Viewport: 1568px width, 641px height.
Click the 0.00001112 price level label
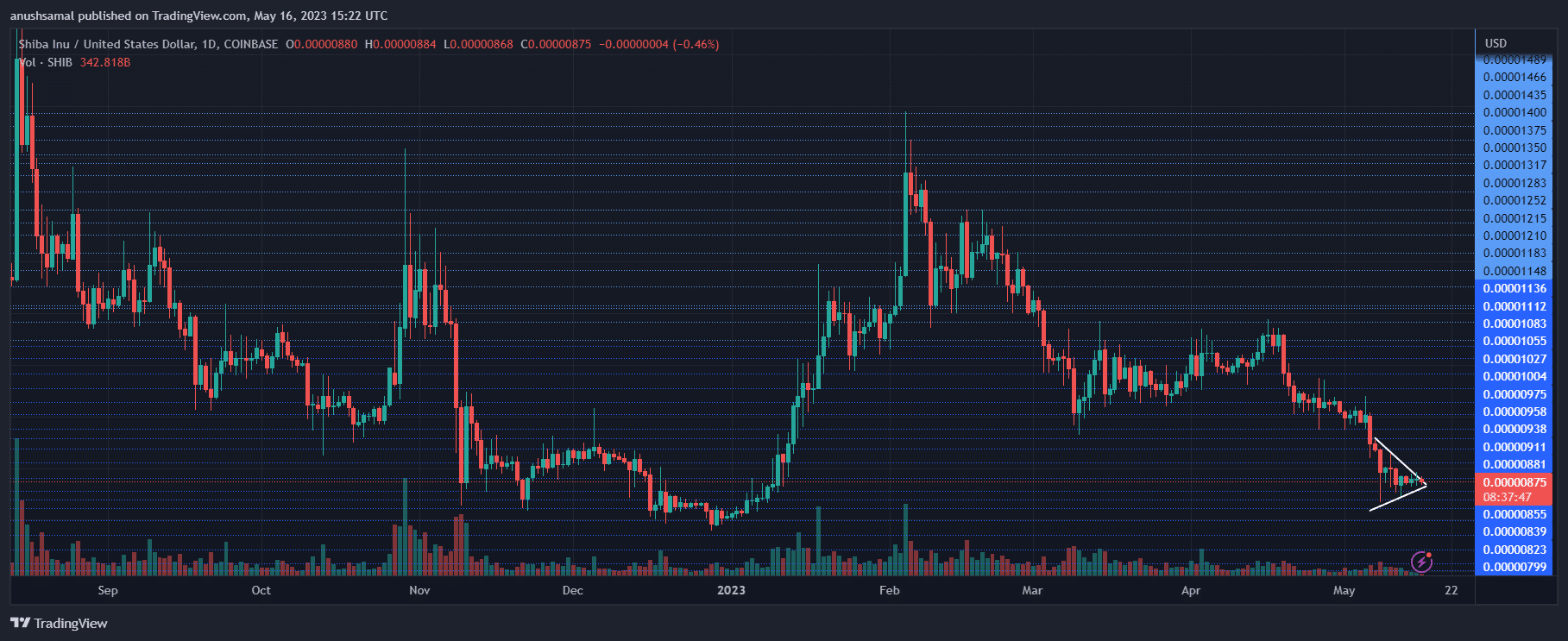1514,306
